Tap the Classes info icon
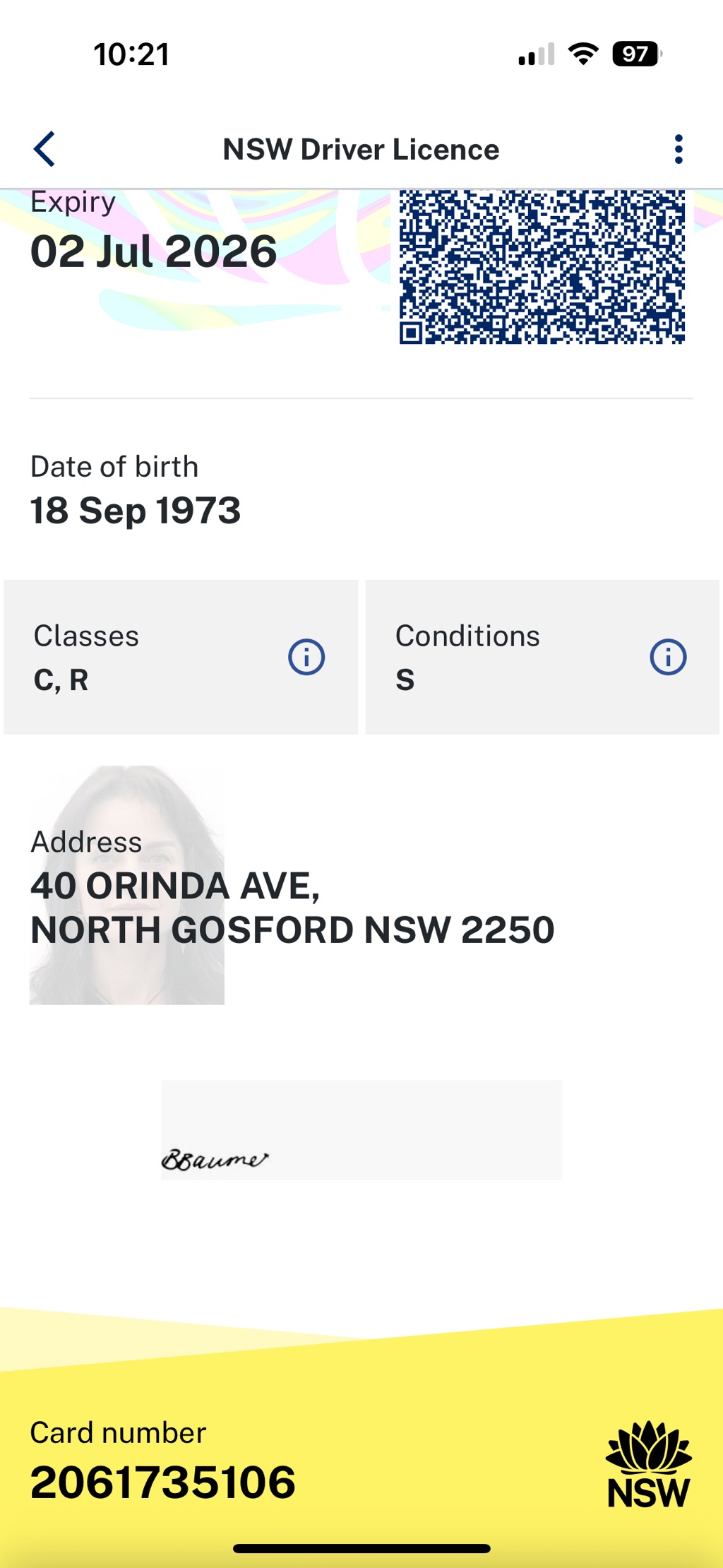The width and height of the screenshot is (723, 1568). pyautogui.click(x=306, y=657)
